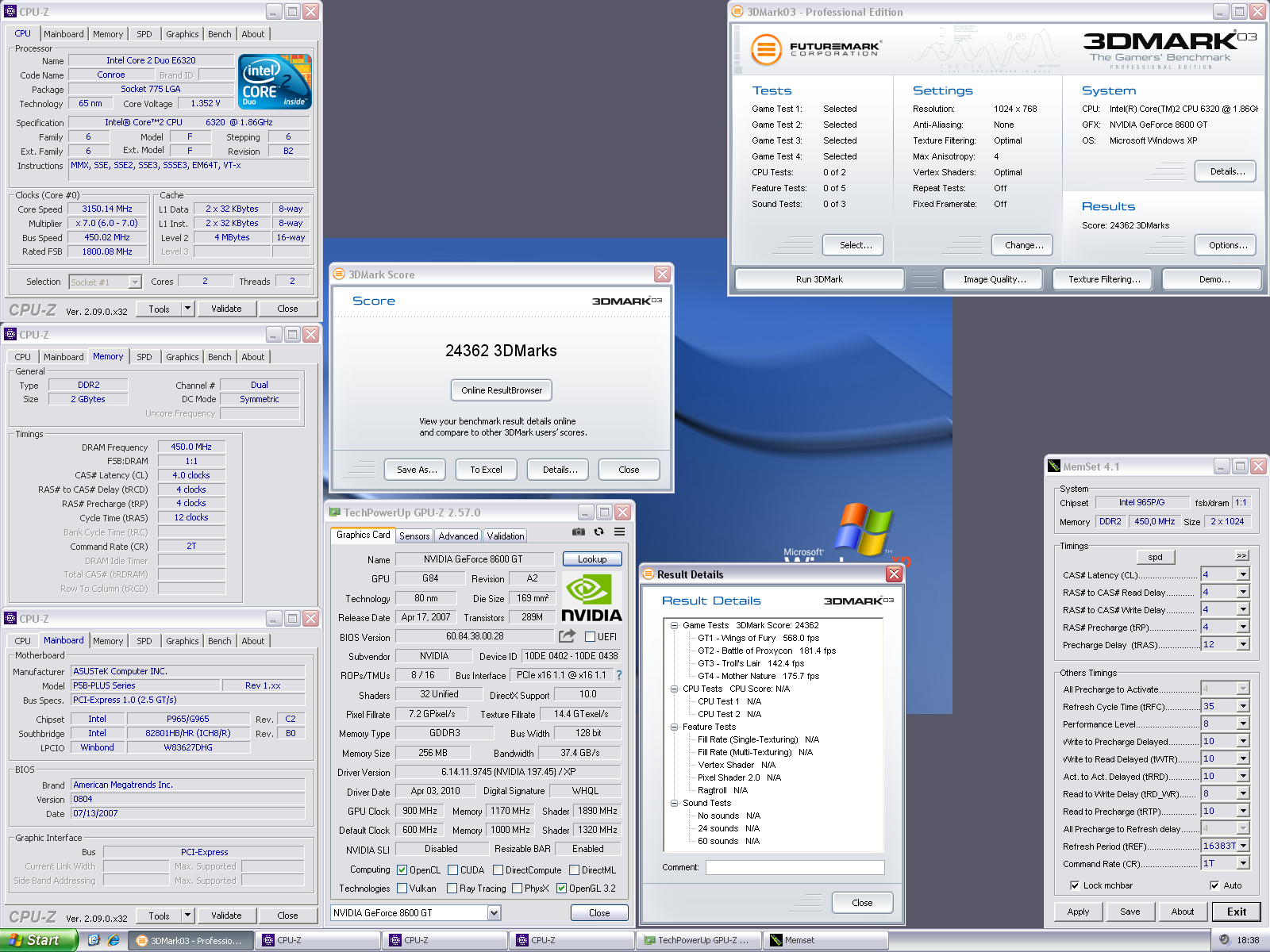Enable the CUDA checkbox

(453, 869)
